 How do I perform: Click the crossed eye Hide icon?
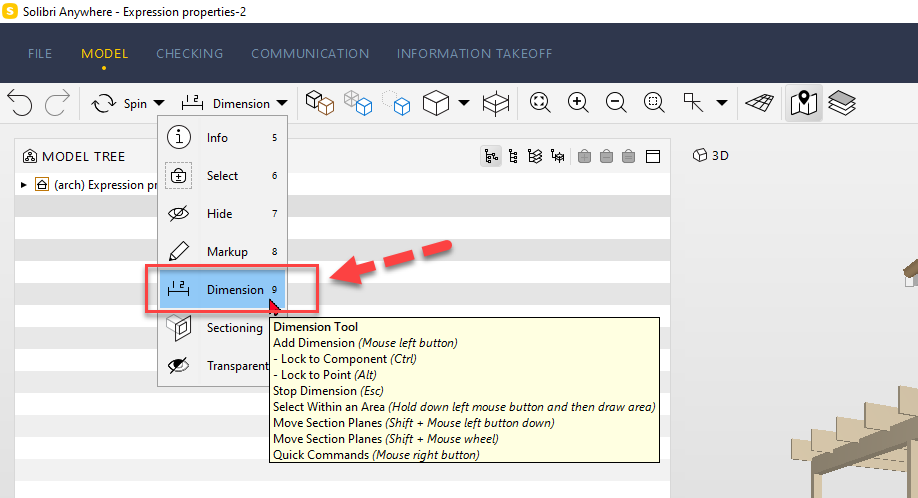(x=179, y=214)
